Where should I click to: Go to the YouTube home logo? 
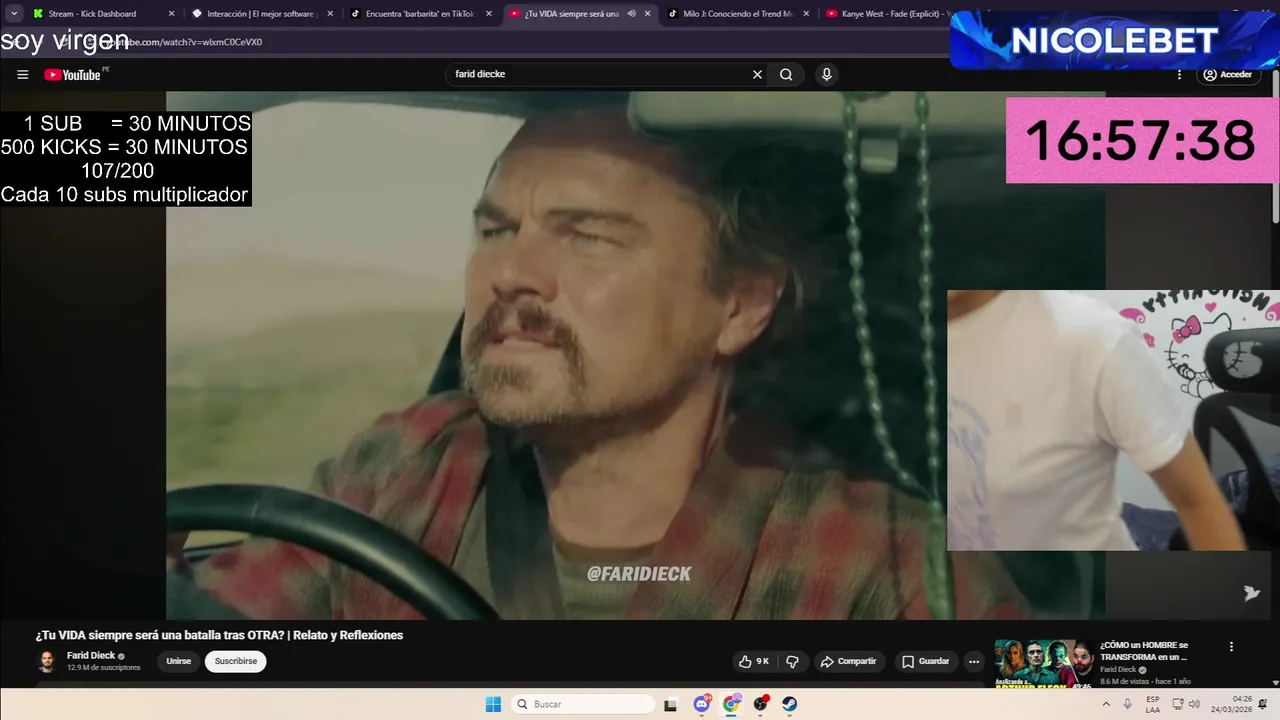(x=72, y=75)
